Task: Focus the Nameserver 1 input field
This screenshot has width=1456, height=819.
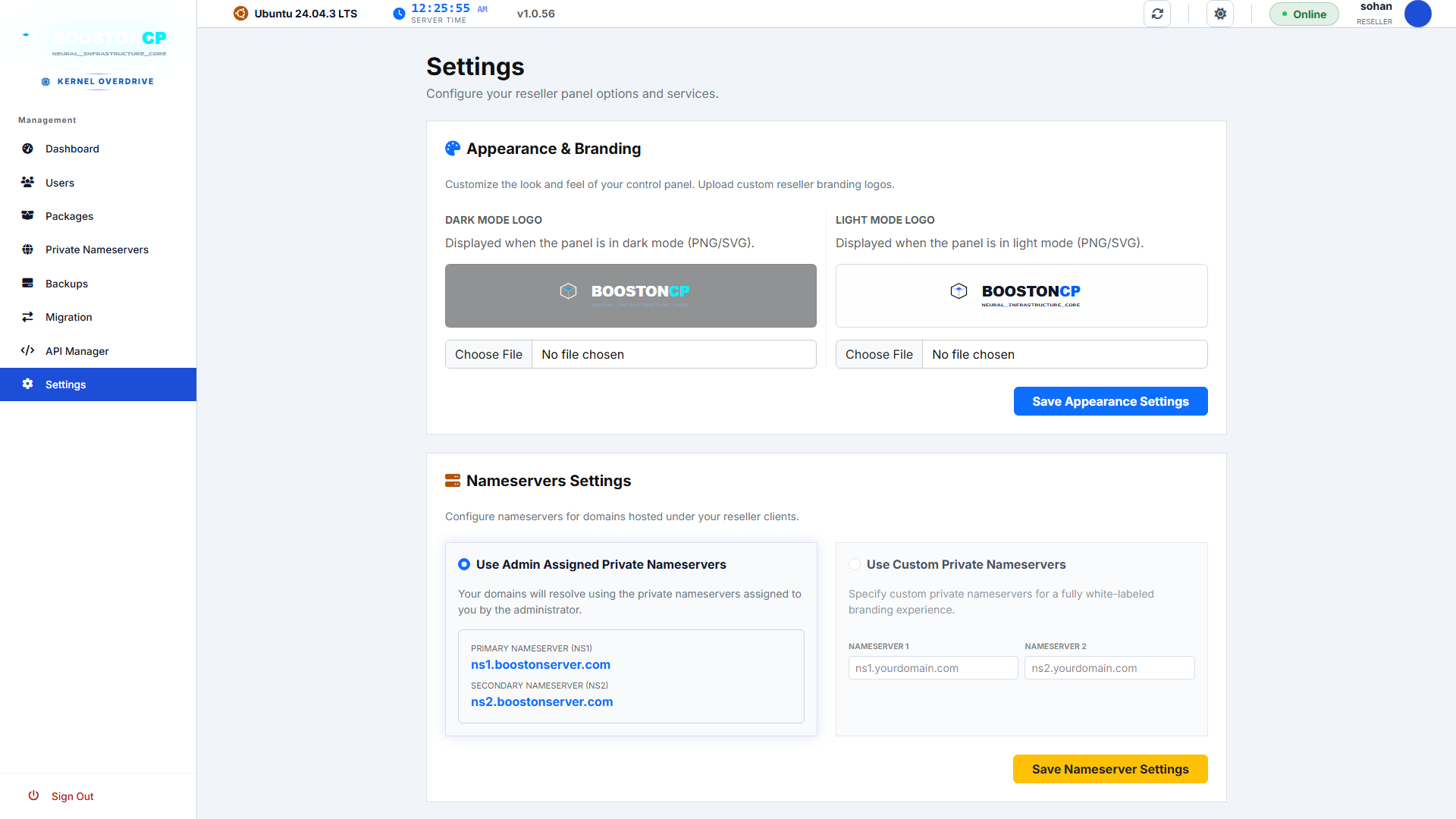Action: [933, 668]
